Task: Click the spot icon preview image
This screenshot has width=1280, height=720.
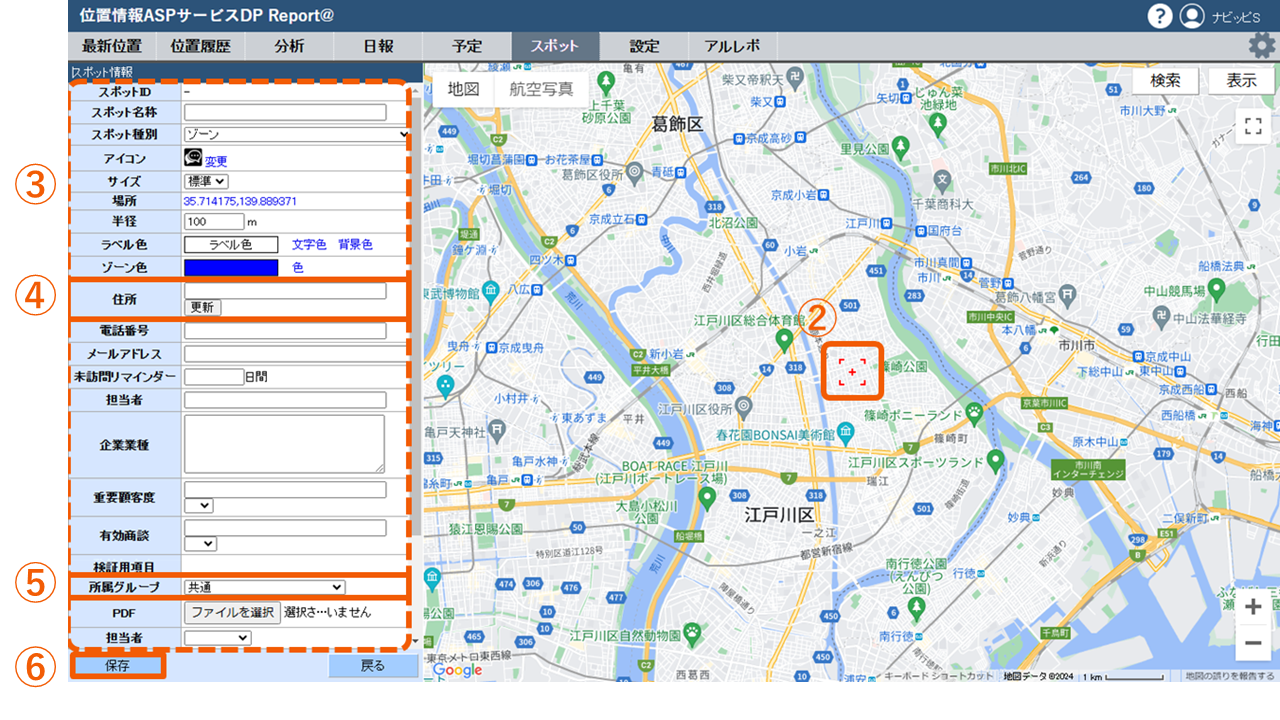Action: click(193, 158)
